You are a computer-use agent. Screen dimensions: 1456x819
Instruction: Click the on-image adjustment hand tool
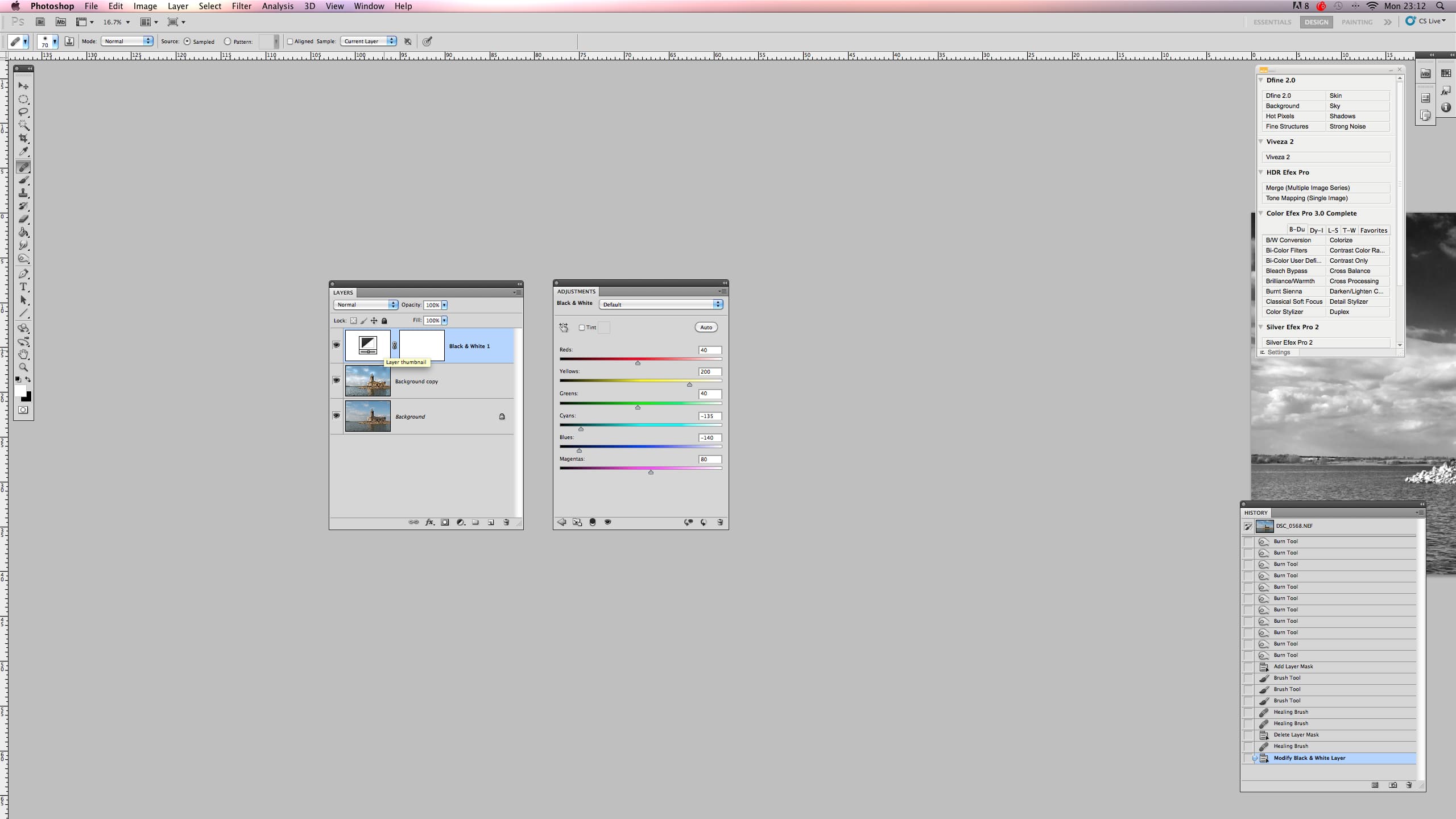[564, 328]
